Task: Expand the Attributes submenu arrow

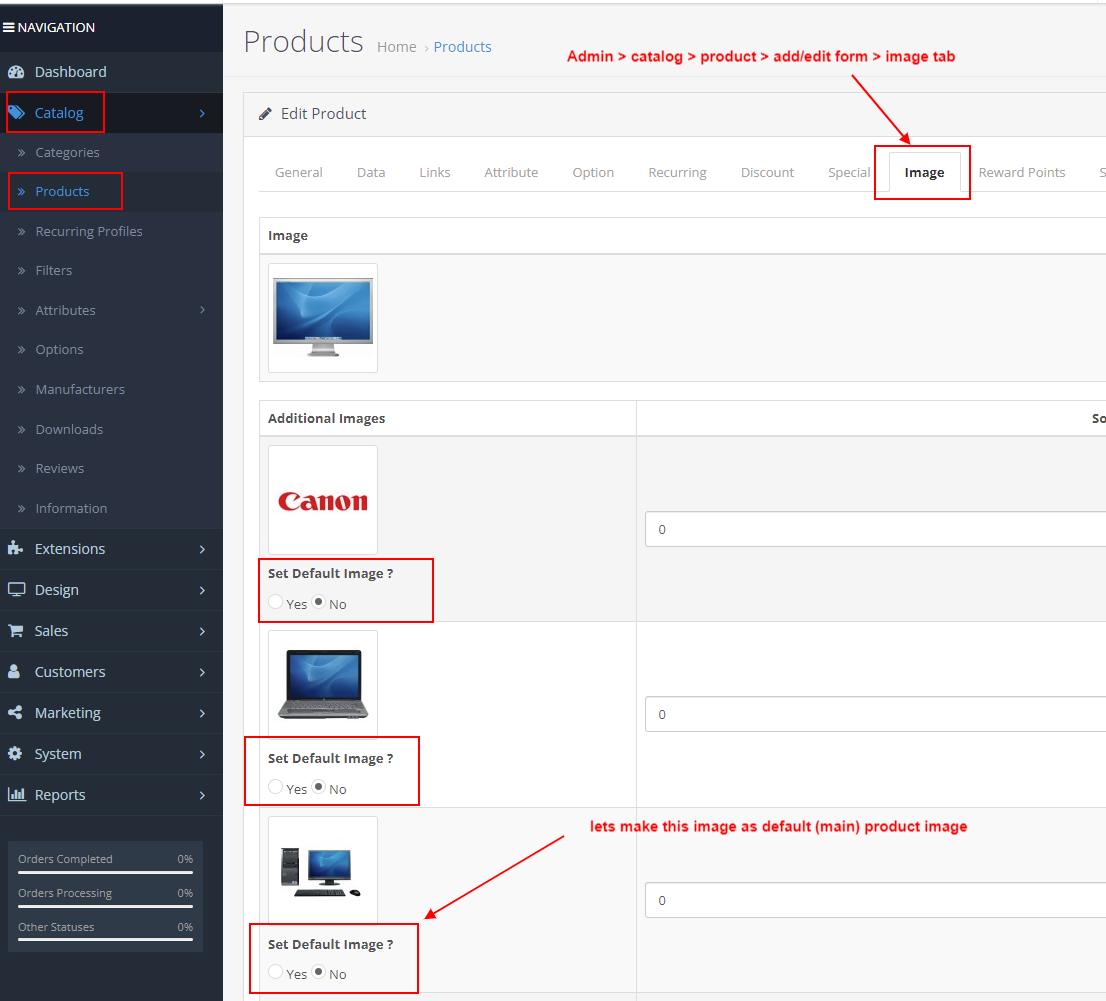Action: tap(202, 310)
